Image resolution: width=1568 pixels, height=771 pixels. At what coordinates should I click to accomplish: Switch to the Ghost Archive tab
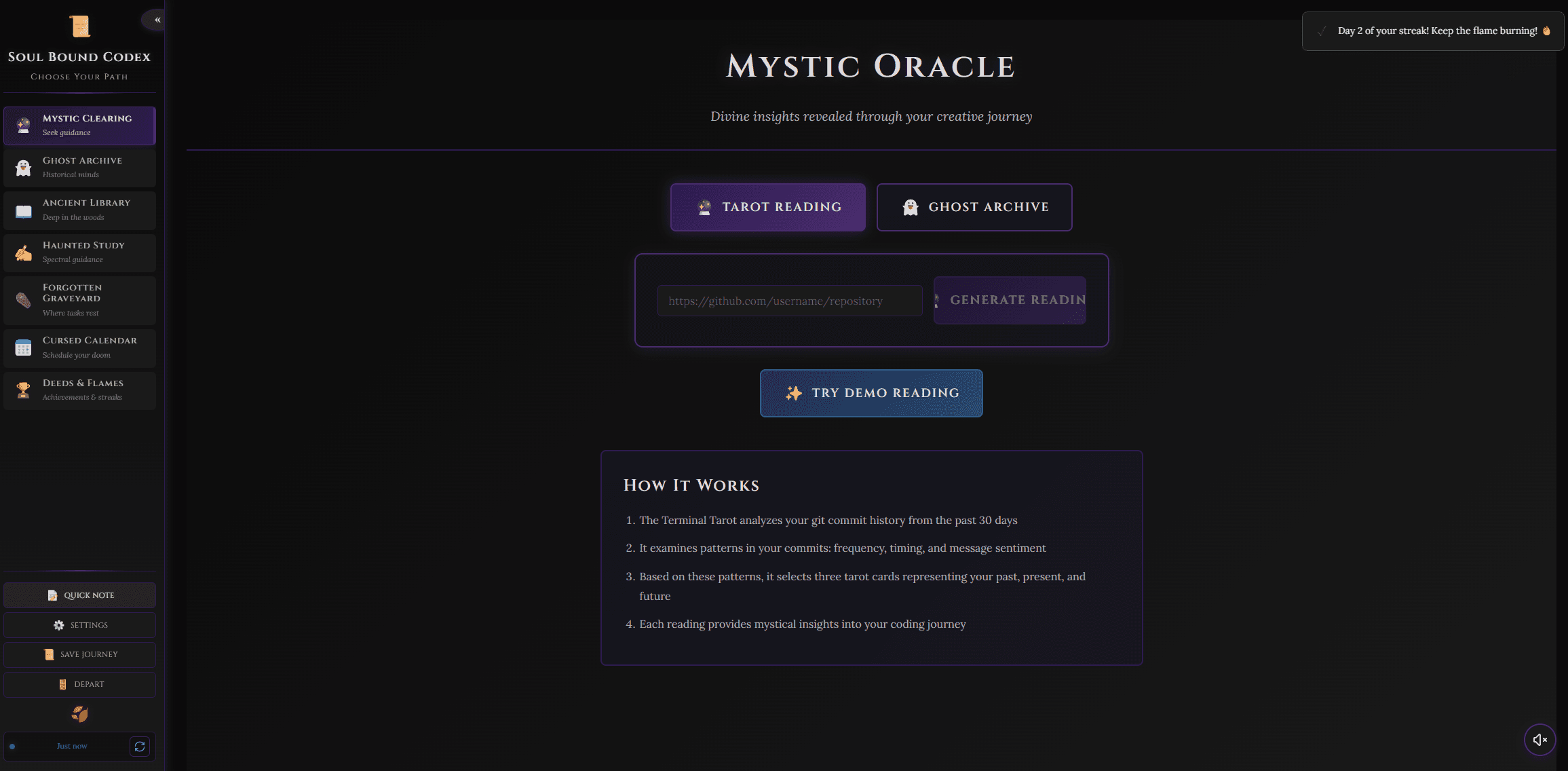click(974, 207)
